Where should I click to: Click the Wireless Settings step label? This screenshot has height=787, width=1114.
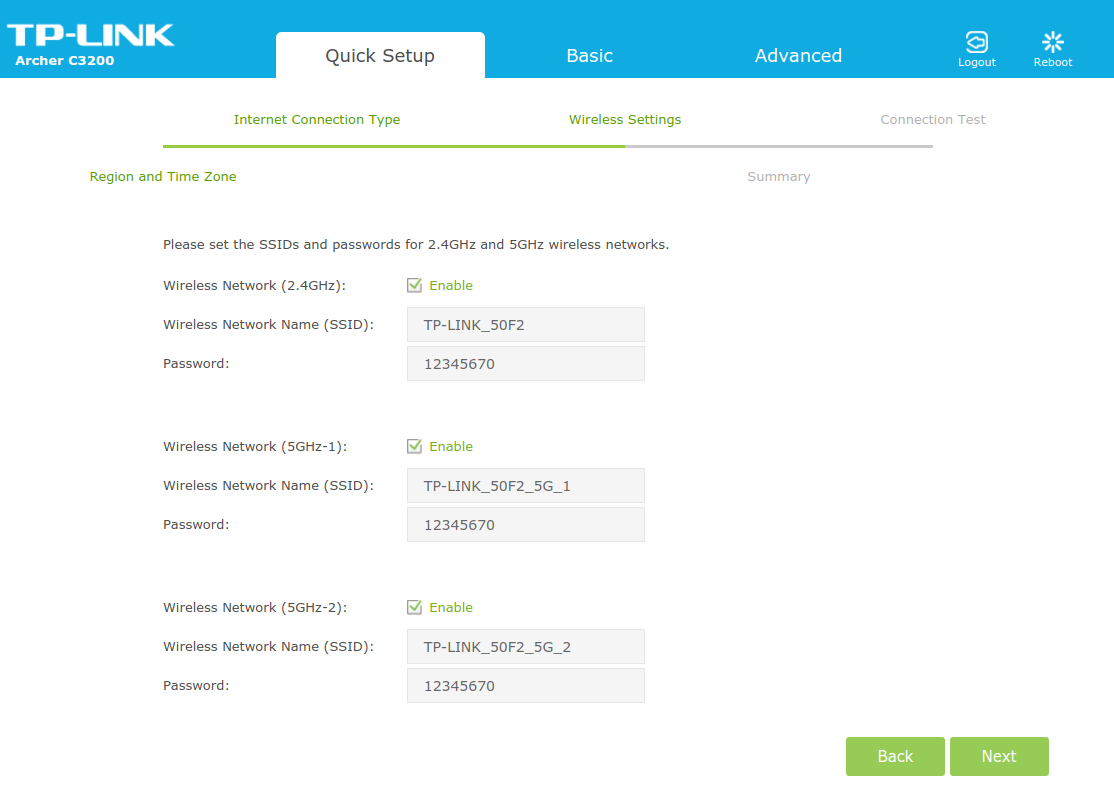(625, 120)
